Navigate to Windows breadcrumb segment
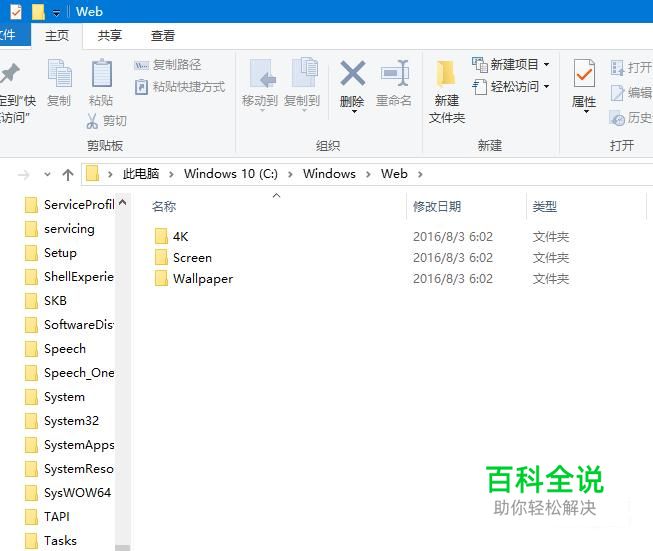Screen dimensions: 653x551 [329, 174]
